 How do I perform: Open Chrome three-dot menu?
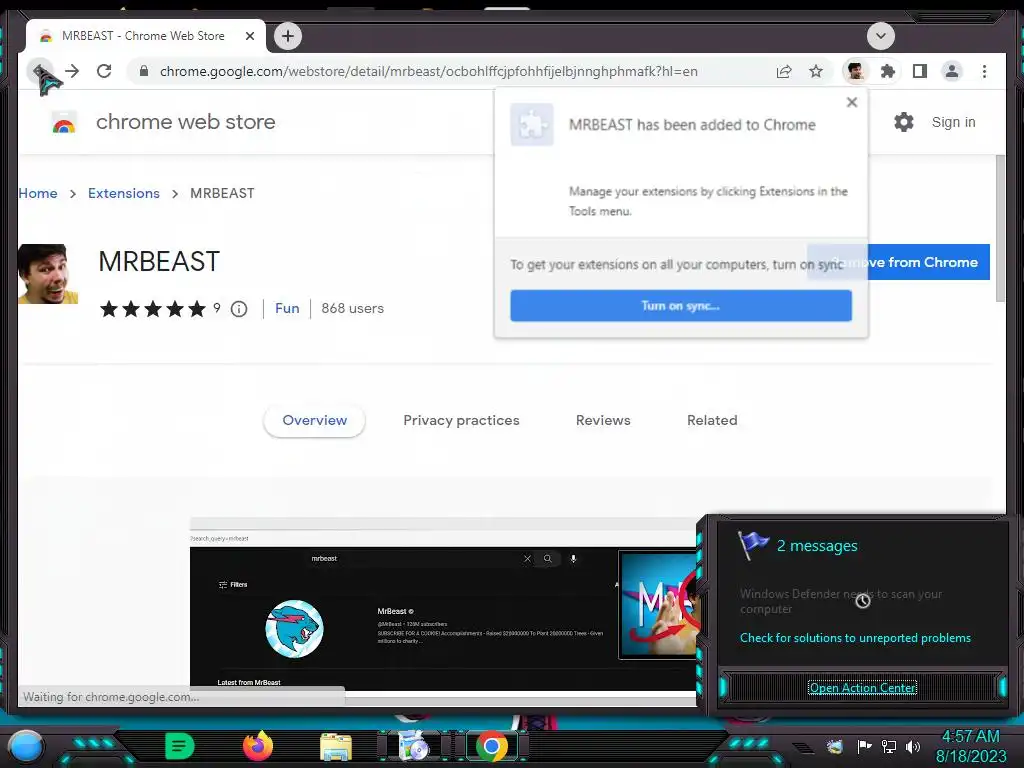(984, 71)
